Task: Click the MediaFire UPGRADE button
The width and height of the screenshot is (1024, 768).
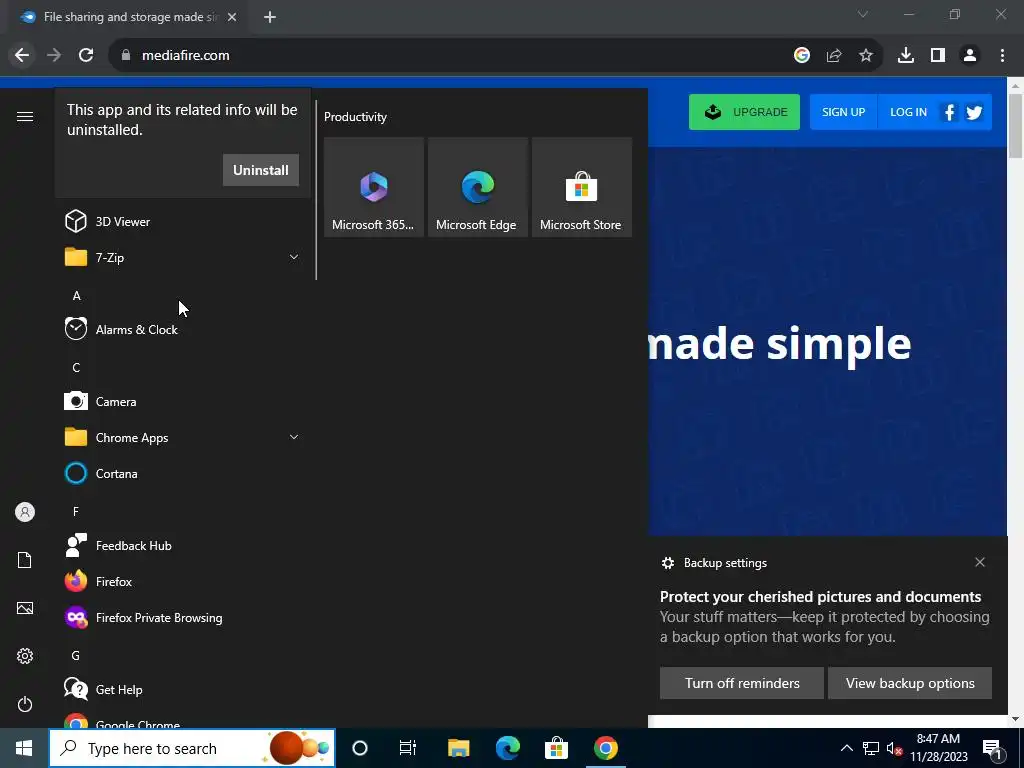Action: click(744, 112)
